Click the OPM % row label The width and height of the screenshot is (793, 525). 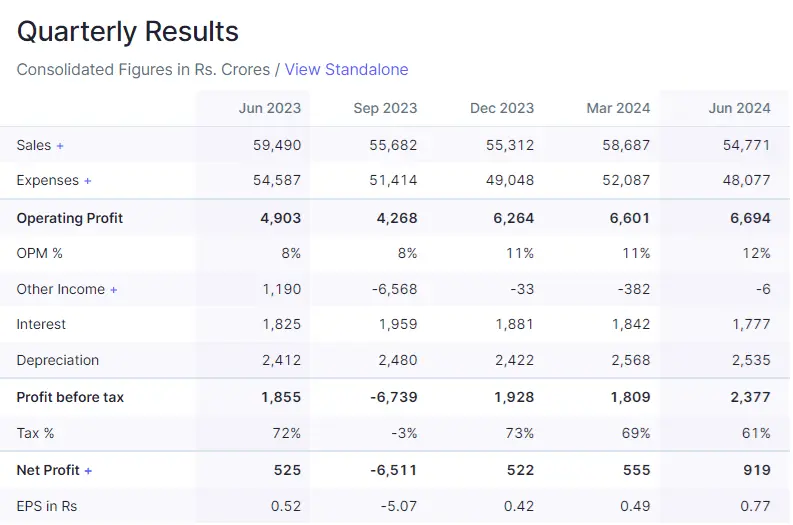[x=40, y=253]
